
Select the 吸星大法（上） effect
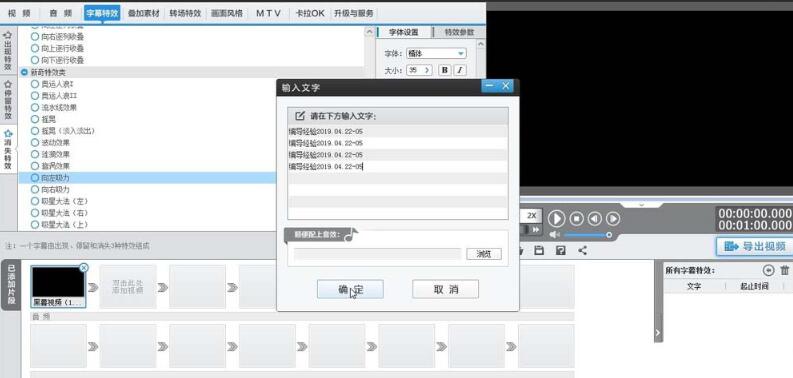pyautogui.click(x=59, y=225)
